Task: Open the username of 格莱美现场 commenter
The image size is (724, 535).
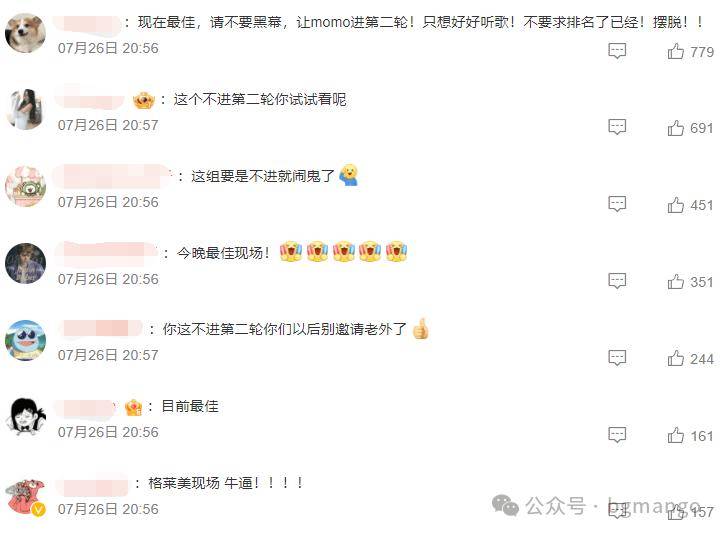Action: 91,484
